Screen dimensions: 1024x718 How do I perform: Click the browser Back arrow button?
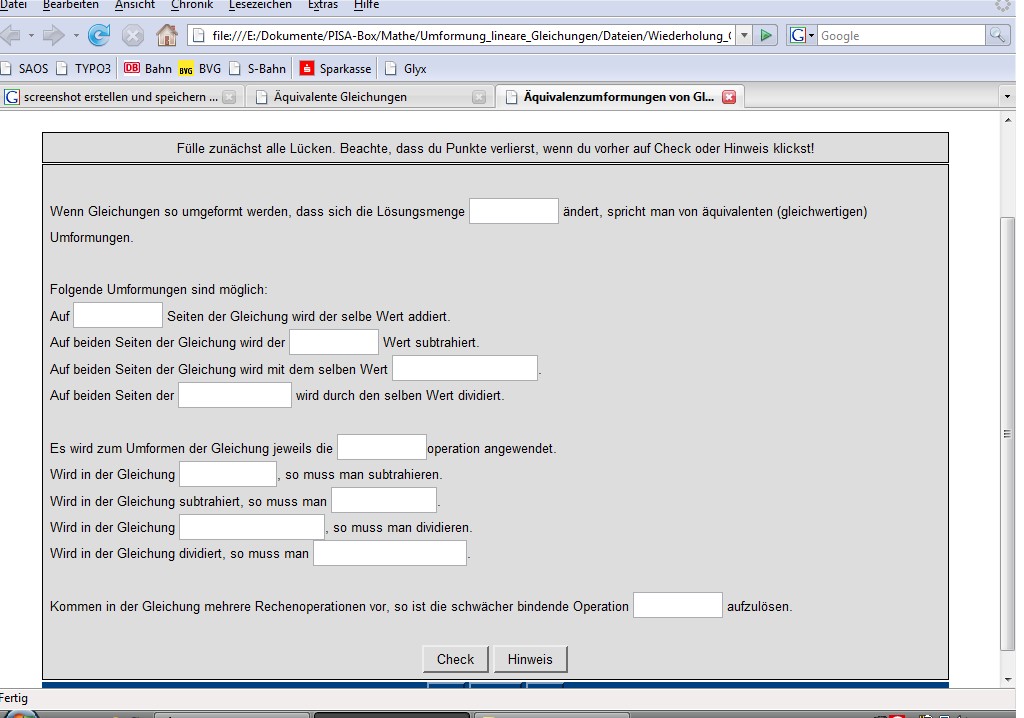(10, 36)
